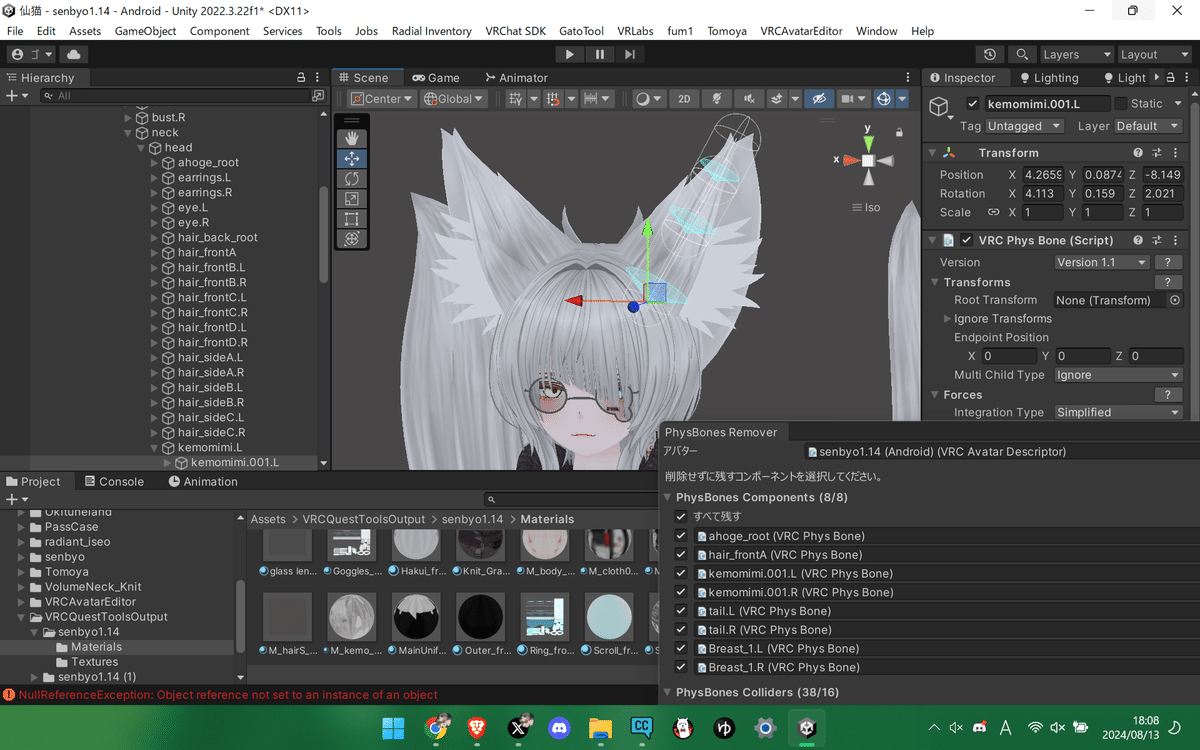Screen dimensions: 1200x750
Task: Collapse the head object in the Hierarchy
Action: coord(140,147)
